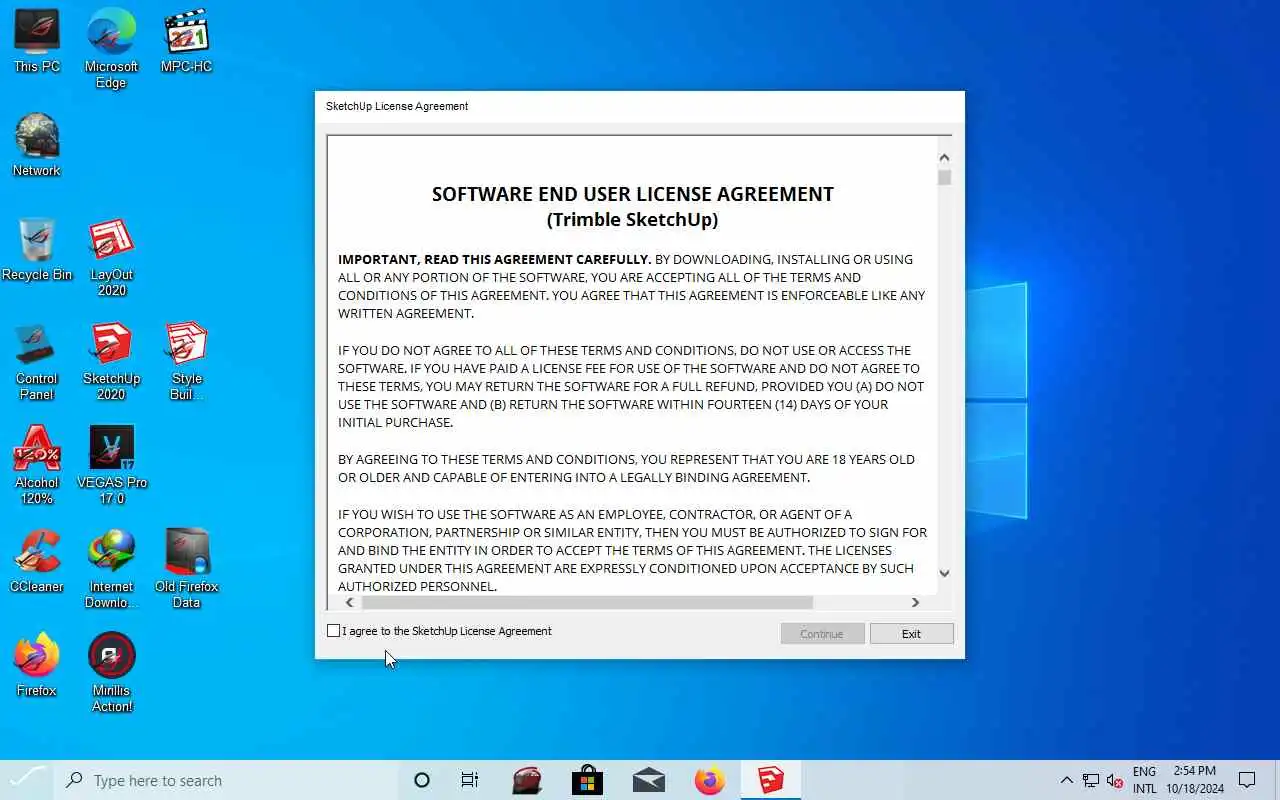Open the notification center icon
The image size is (1280, 800).
tap(1247, 780)
